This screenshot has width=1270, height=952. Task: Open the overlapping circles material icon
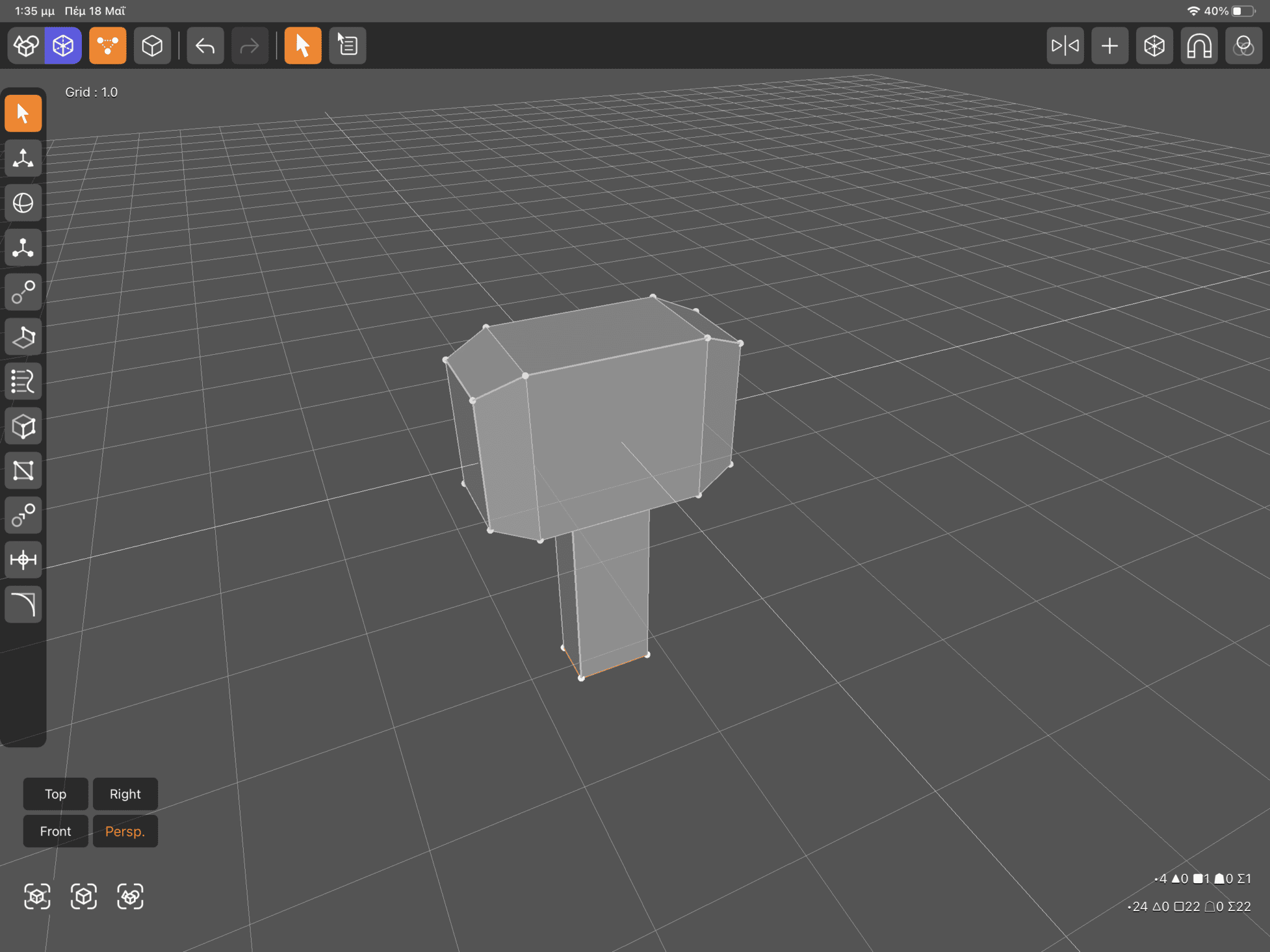pyautogui.click(x=1244, y=46)
